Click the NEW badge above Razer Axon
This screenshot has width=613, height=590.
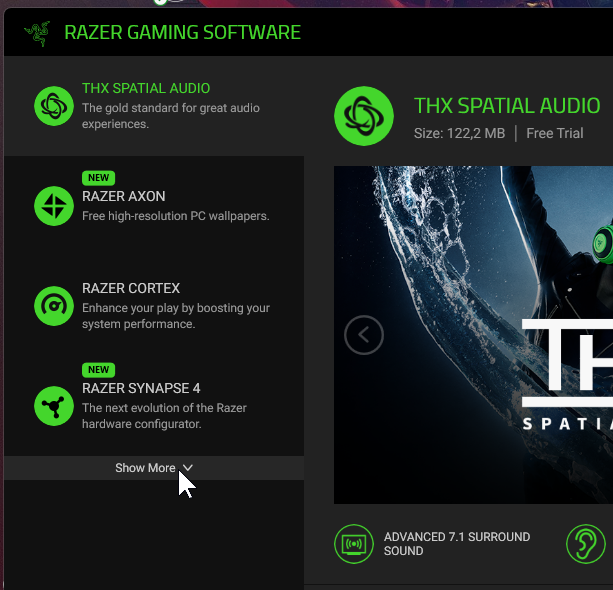(x=99, y=178)
